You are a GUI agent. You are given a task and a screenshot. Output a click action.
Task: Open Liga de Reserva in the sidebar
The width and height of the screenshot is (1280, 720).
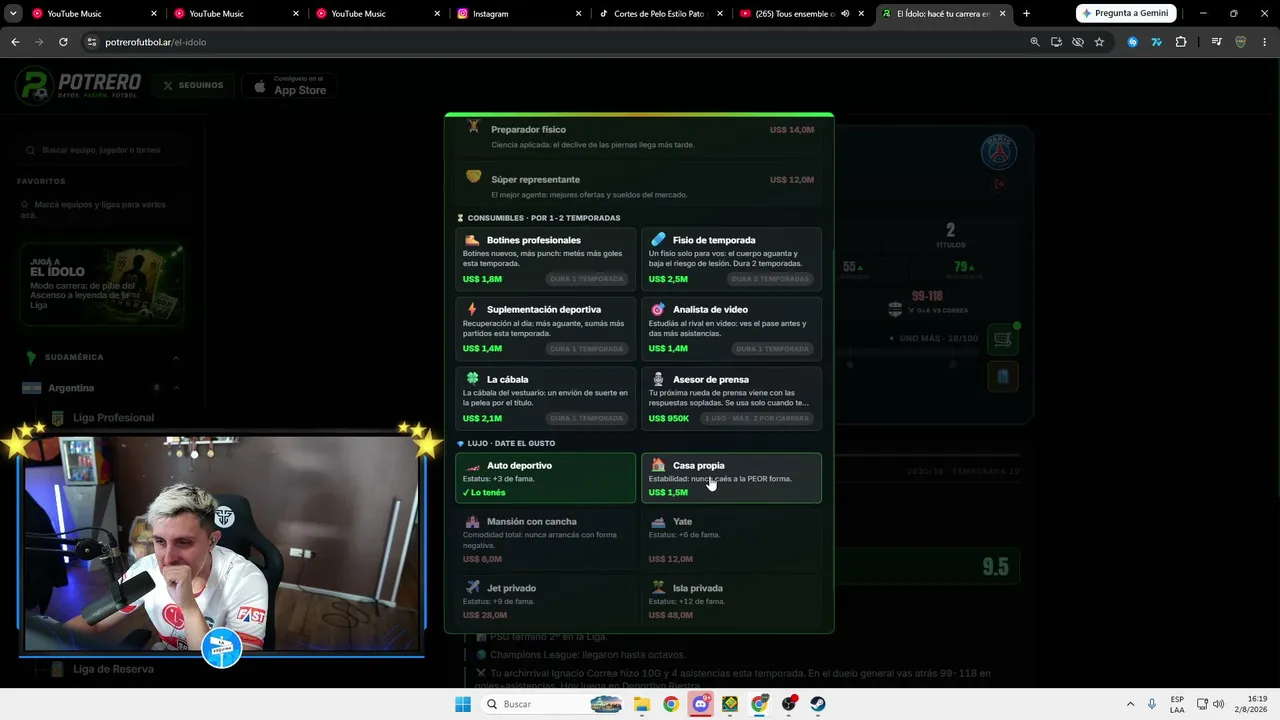113,669
